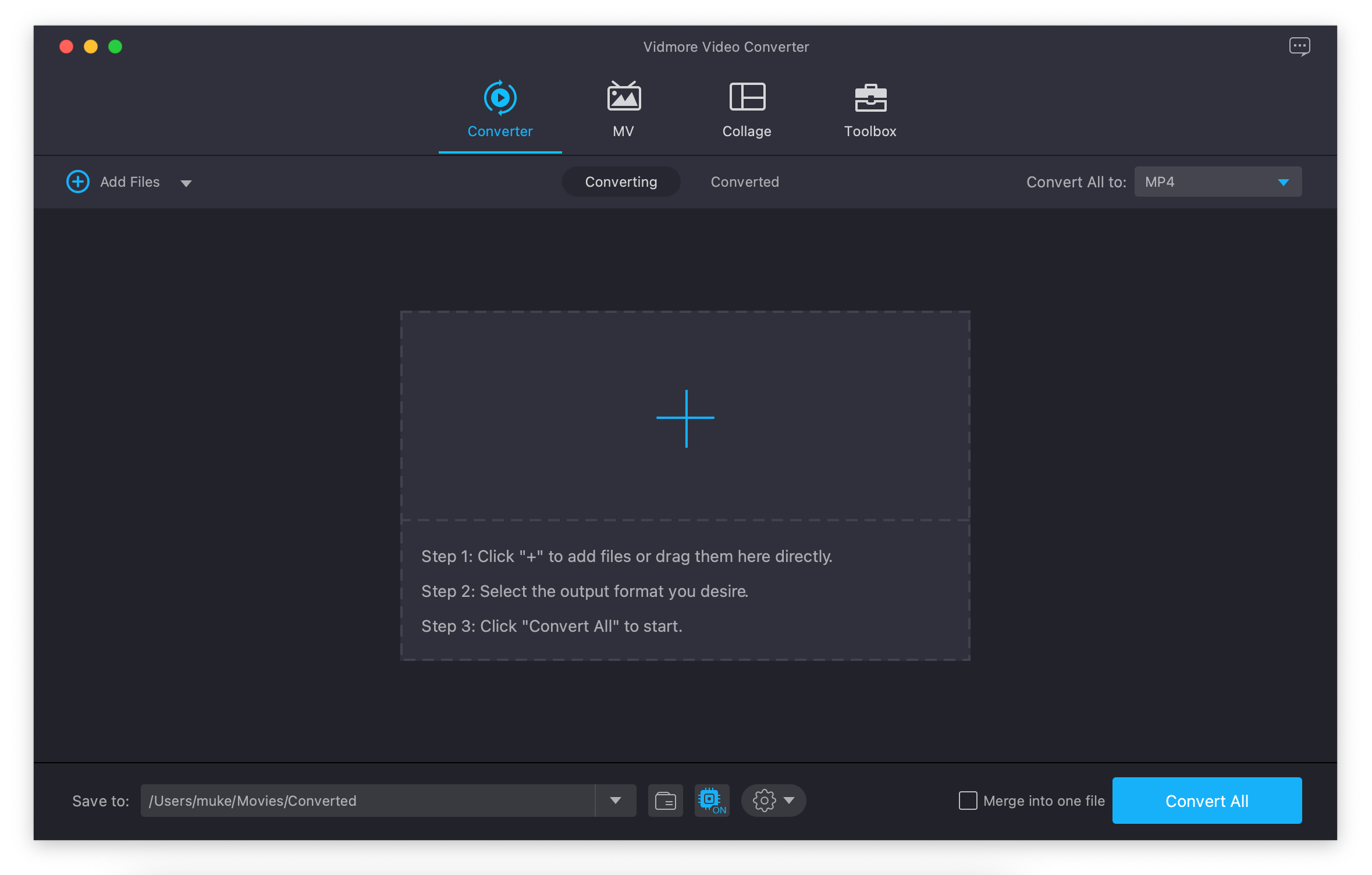Viewport: 1372px width, 875px height.
Task: Click the center plus to add files
Action: [x=685, y=419]
